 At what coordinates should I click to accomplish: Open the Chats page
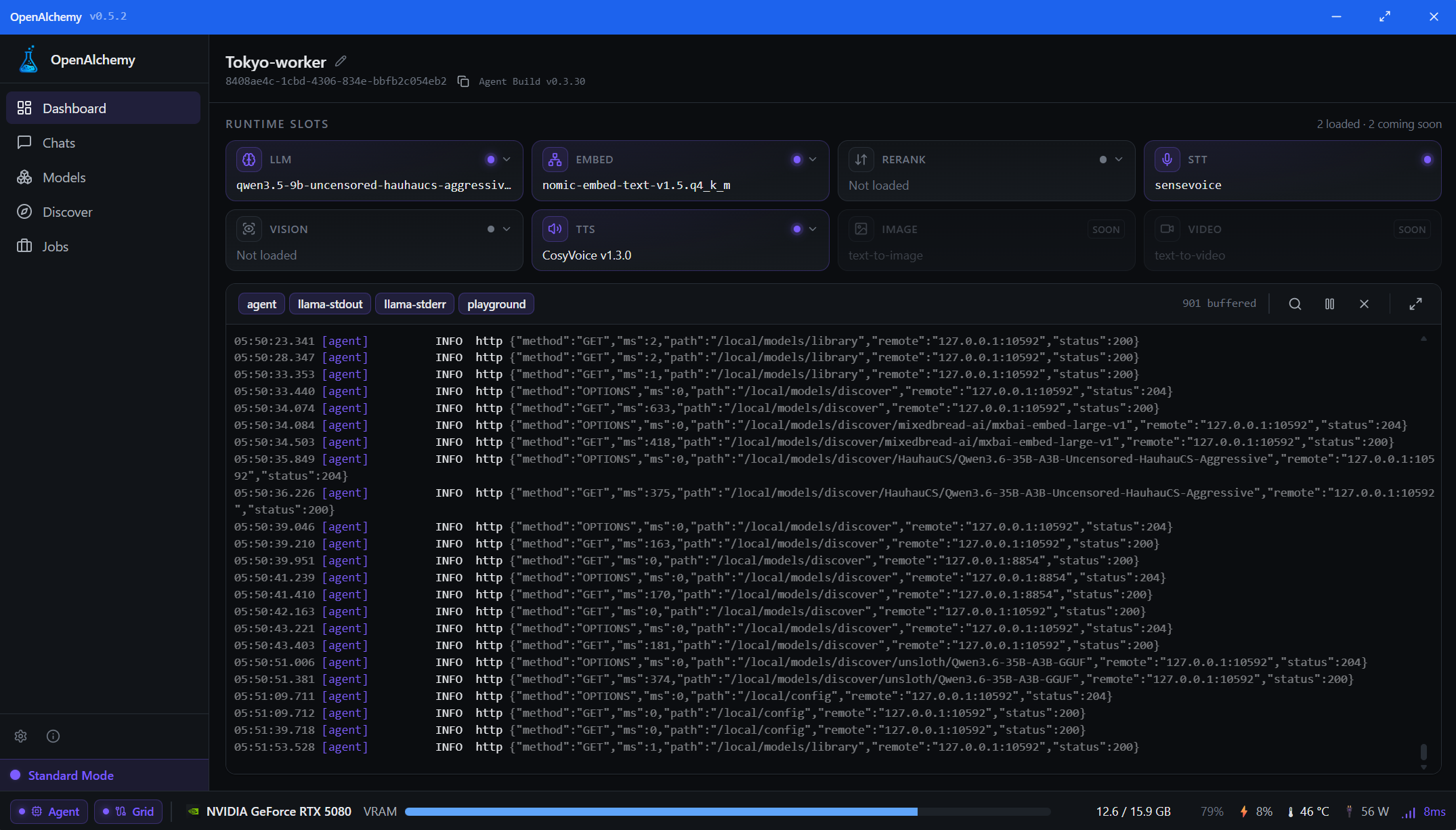[103, 143]
